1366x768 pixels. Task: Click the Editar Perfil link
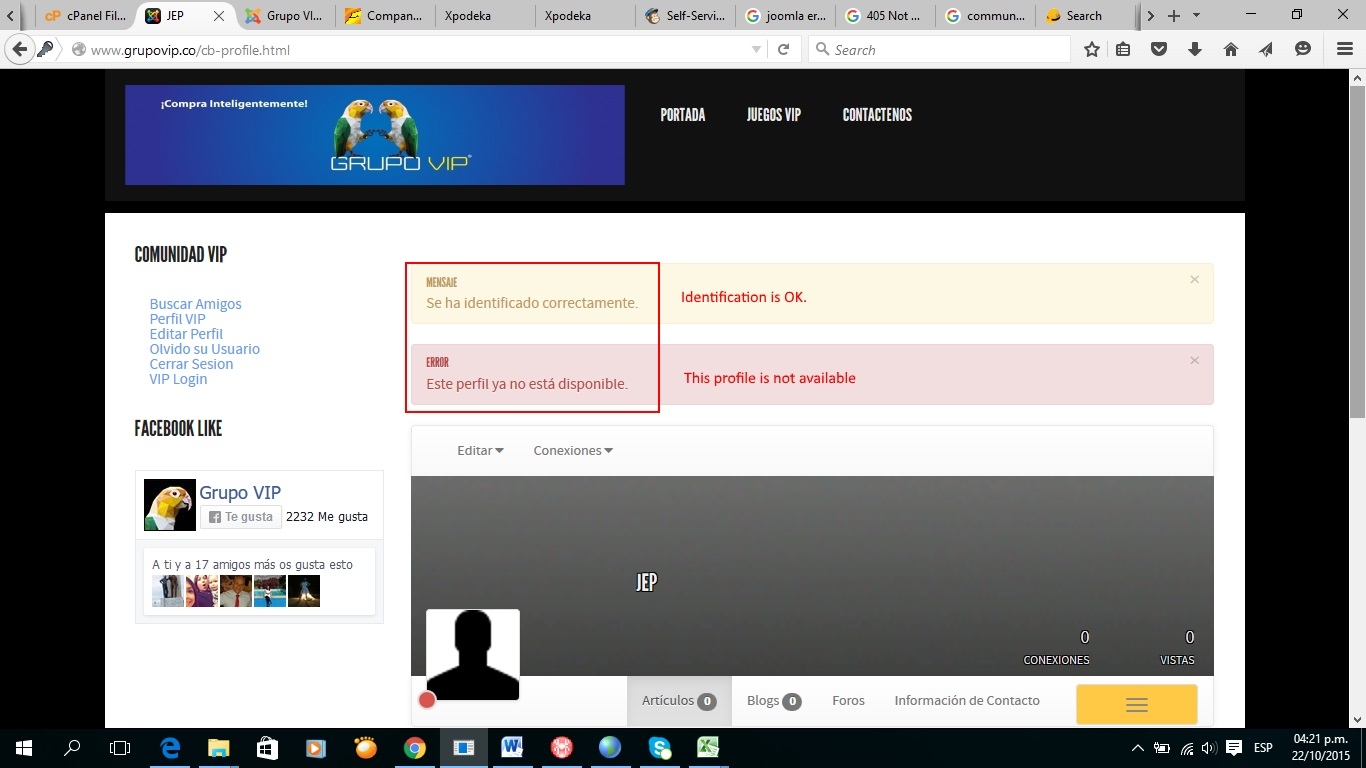coord(186,334)
